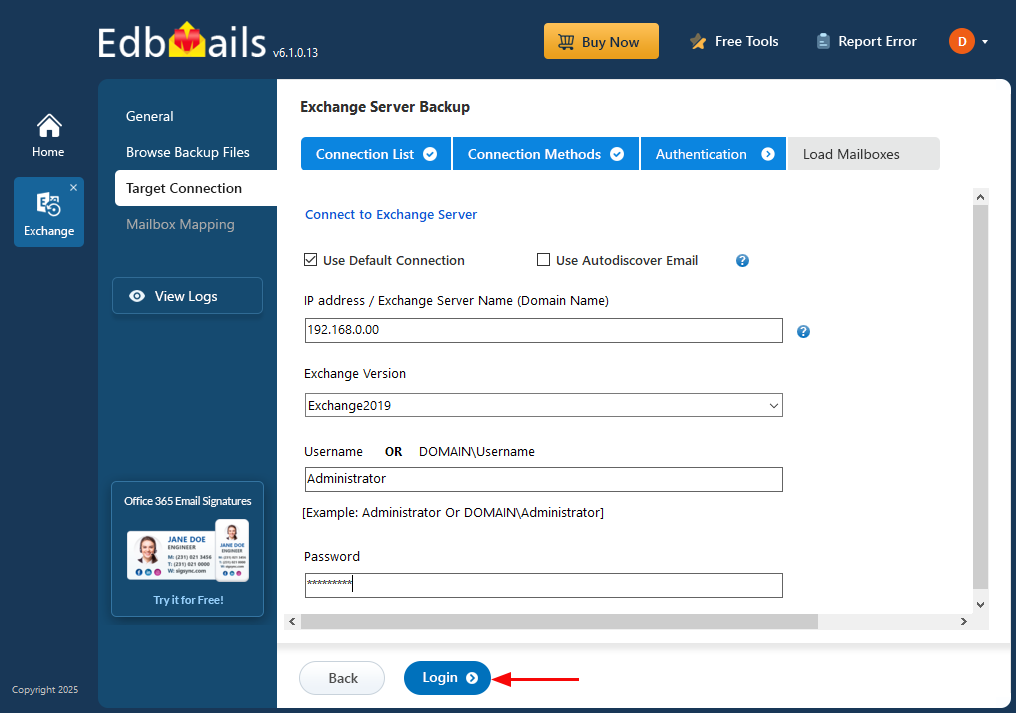Image resolution: width=1016 pixels, height=713 pixels.
Task: Click the version text v6.1.0.13
Action: (295, 53)
